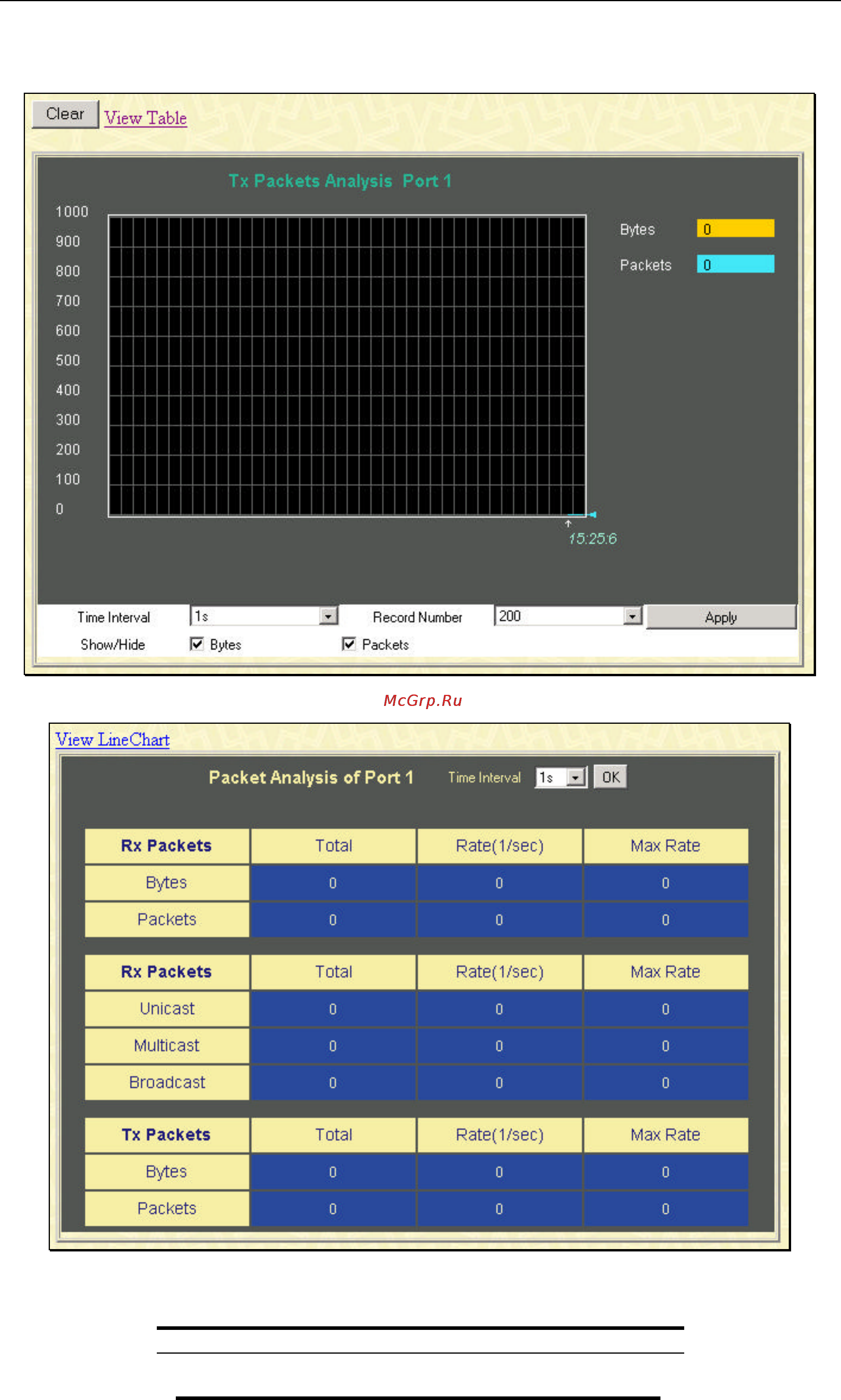Click the Multicast Rate(1/sec) value cell
The height and width of the screenshot is (1400, 841).
(x=500, y=1045)
